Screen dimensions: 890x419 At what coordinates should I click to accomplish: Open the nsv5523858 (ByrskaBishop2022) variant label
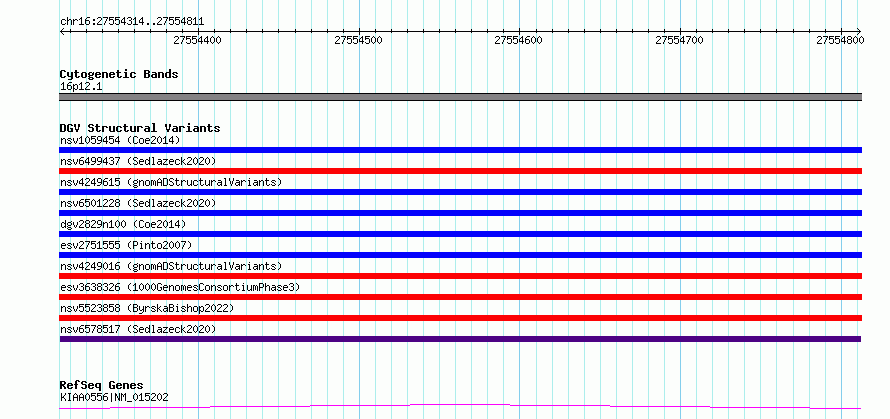point(147,308)
